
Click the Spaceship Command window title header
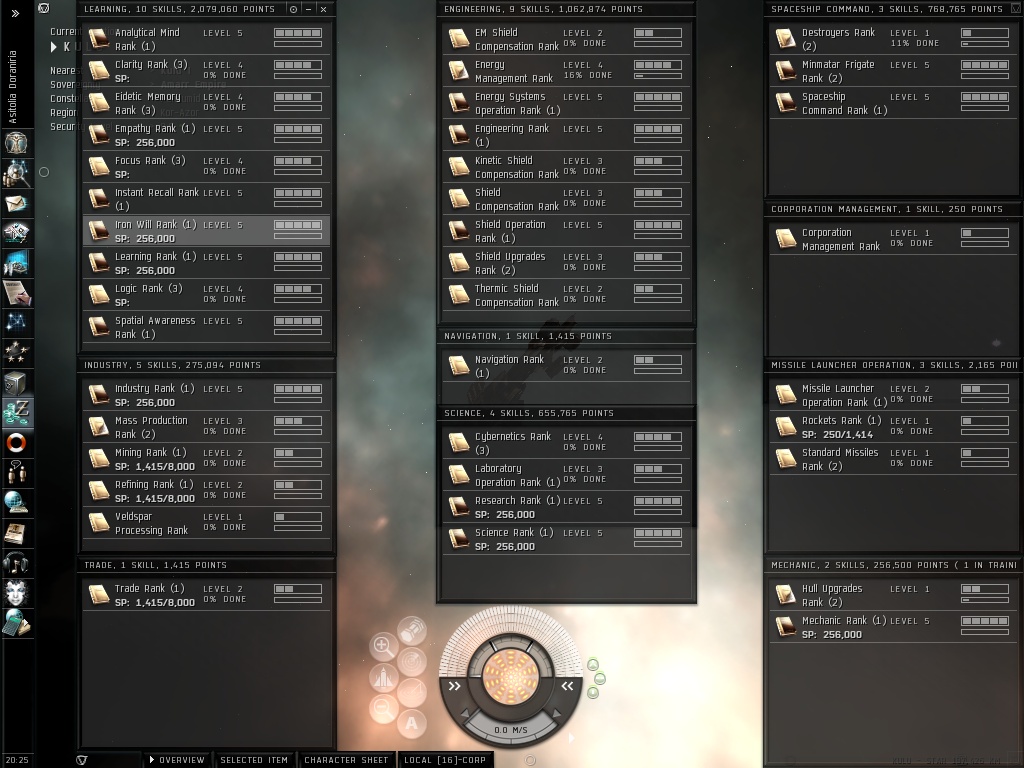pos(894,9)
